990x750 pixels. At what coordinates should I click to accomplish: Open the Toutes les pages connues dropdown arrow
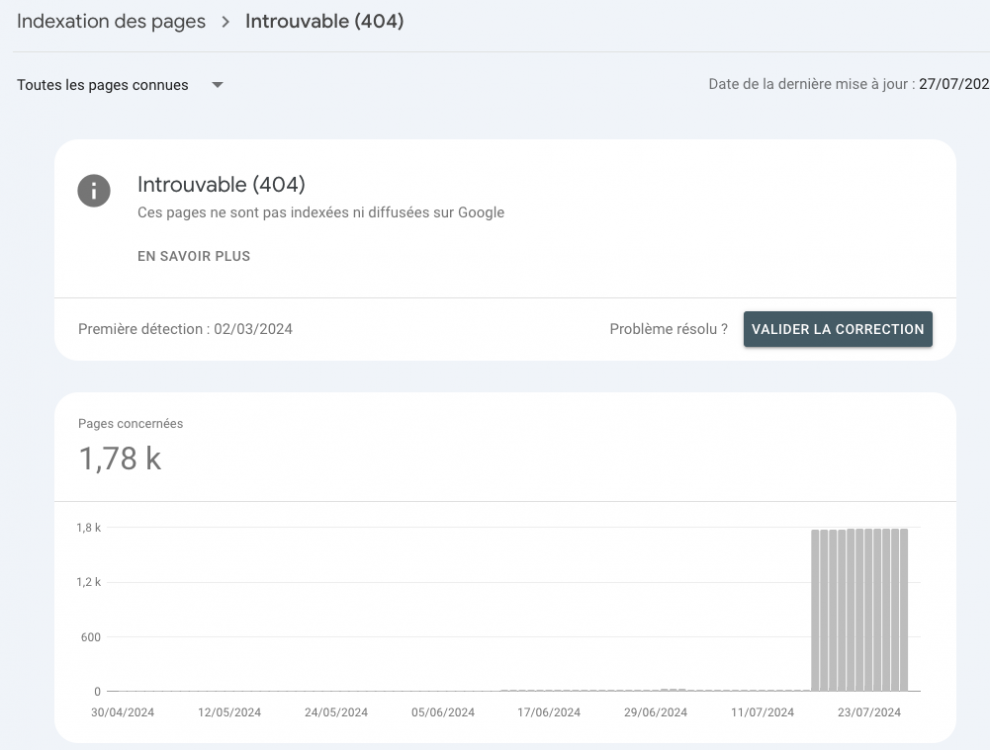pyautogui.click(x=218, y=85)
